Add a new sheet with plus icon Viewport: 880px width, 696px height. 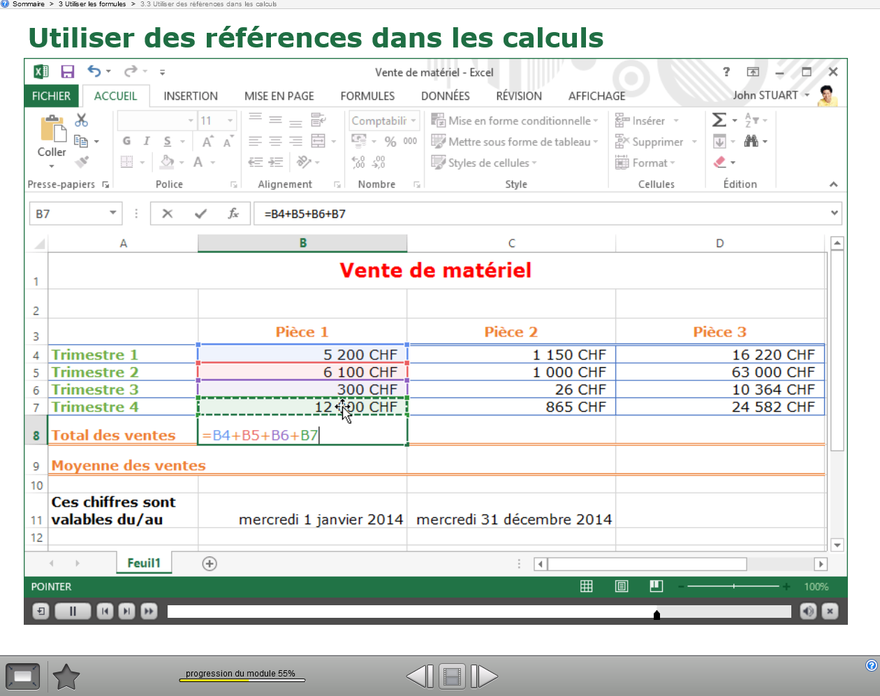pos(209,563)
